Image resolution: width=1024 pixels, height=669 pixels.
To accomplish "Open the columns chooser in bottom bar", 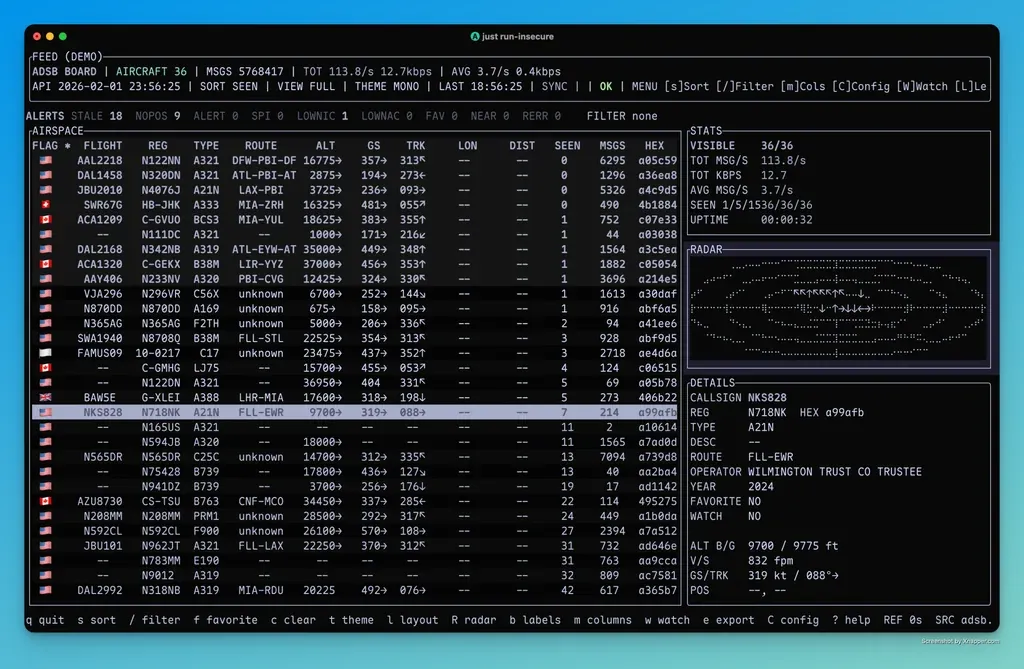I will coord(602,620).
